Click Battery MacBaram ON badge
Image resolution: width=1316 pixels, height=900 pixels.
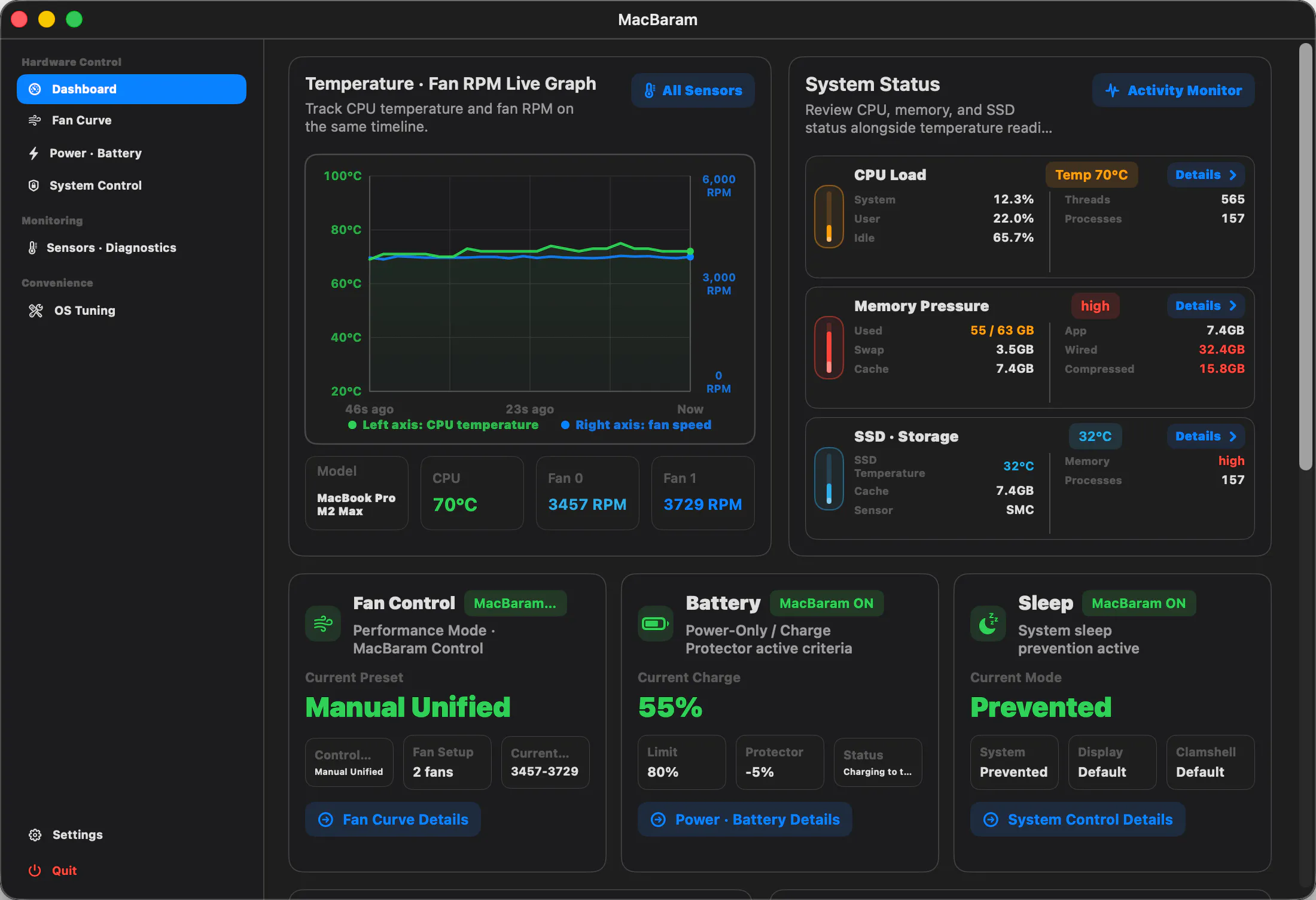(x=827, y=603)
